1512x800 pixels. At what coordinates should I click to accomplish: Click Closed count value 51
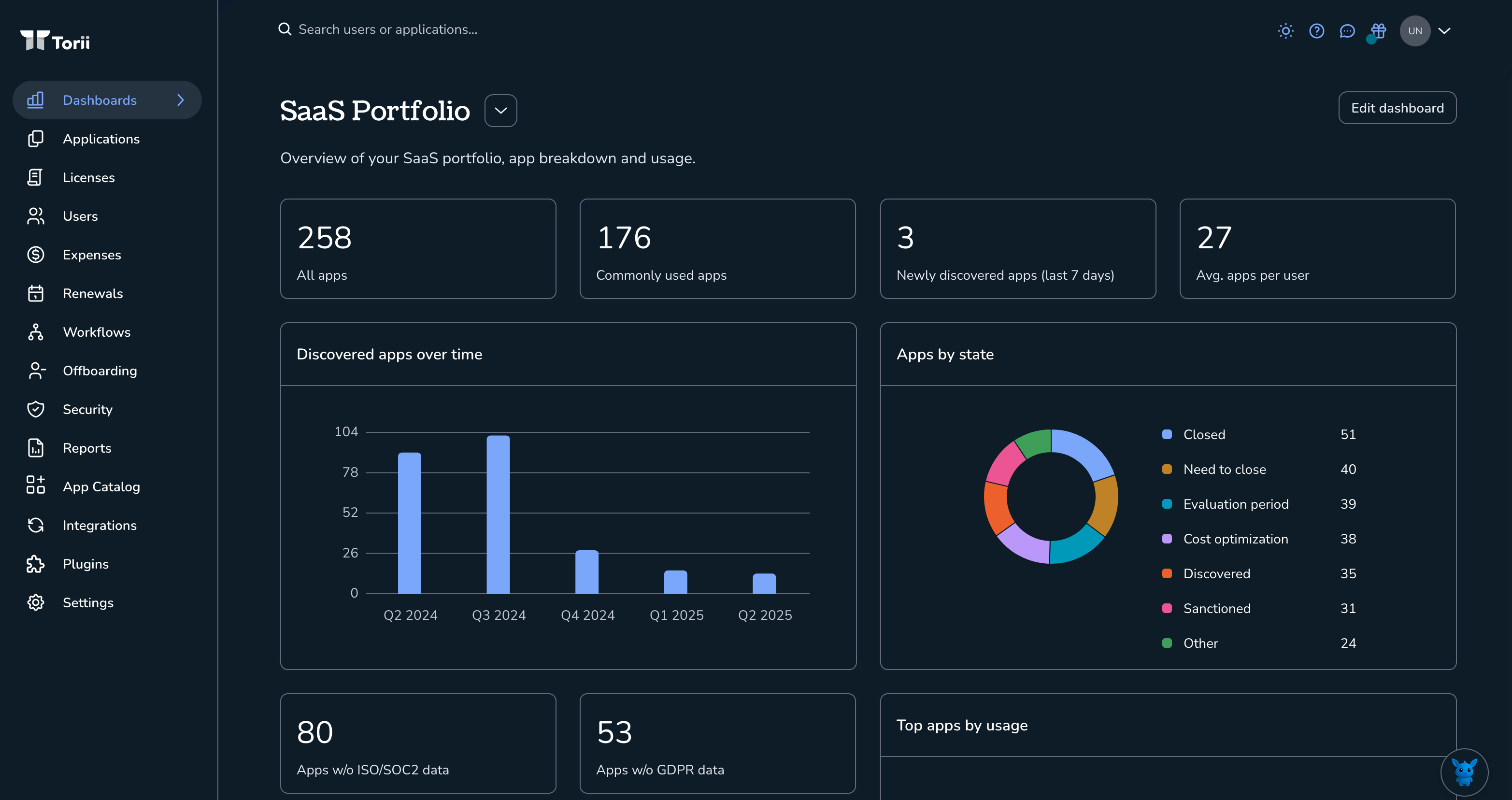click(1348, 434)
